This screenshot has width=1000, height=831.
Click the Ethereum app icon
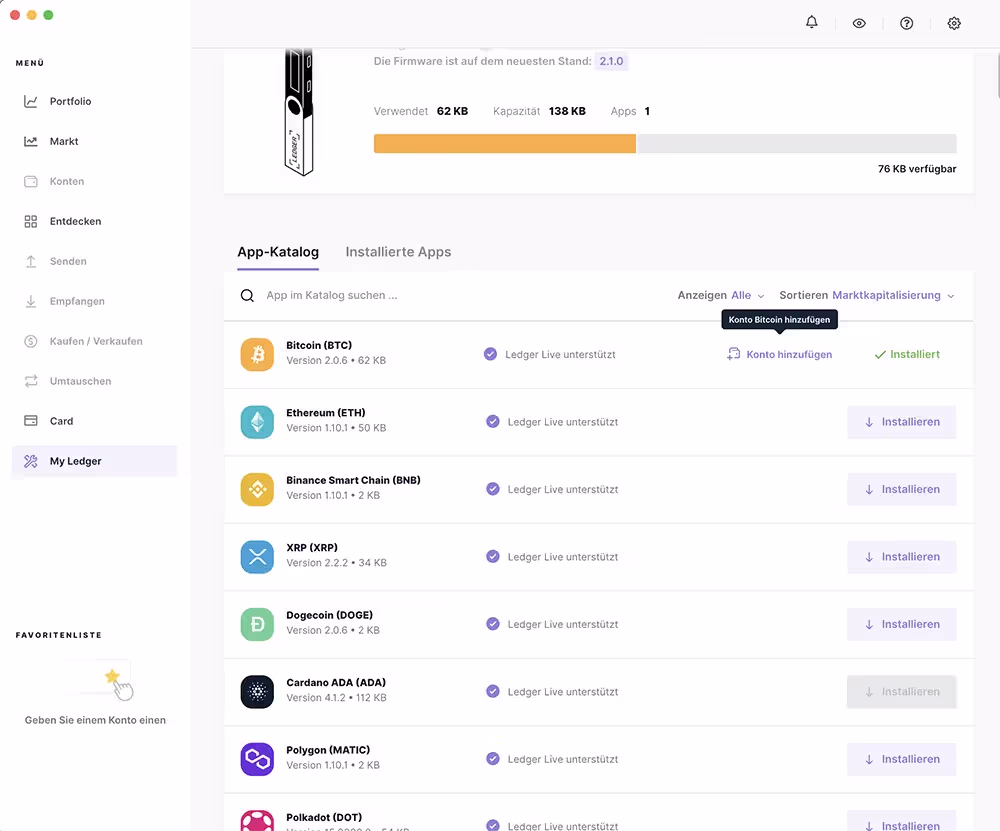pyautogui.click(x=257, y=422)
